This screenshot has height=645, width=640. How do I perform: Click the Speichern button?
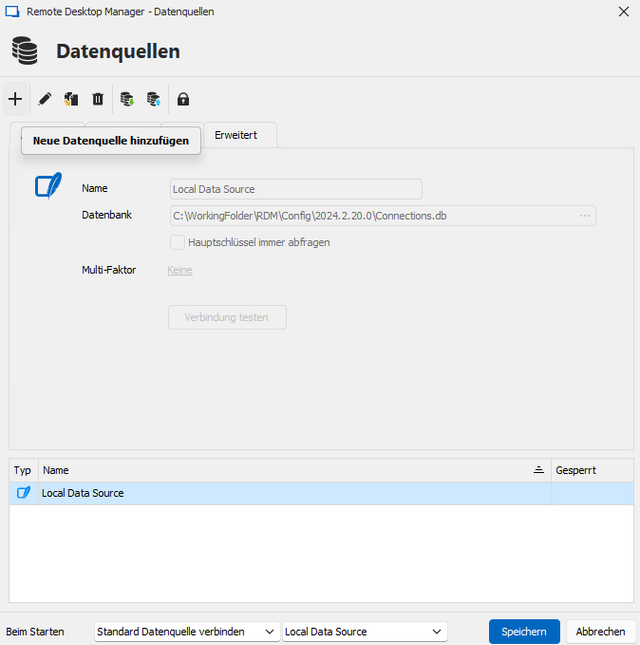[524, 631]
